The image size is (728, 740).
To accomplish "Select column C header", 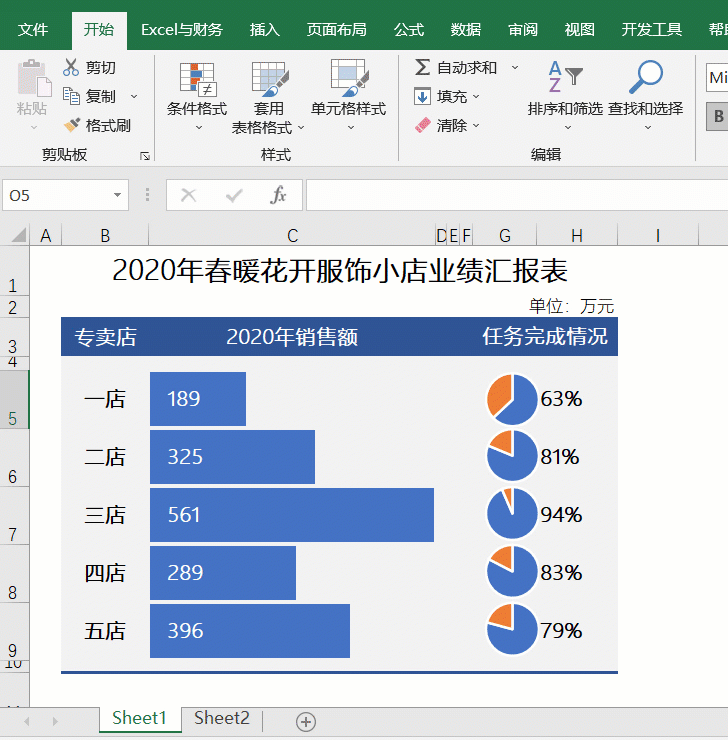I will (292, 235).
